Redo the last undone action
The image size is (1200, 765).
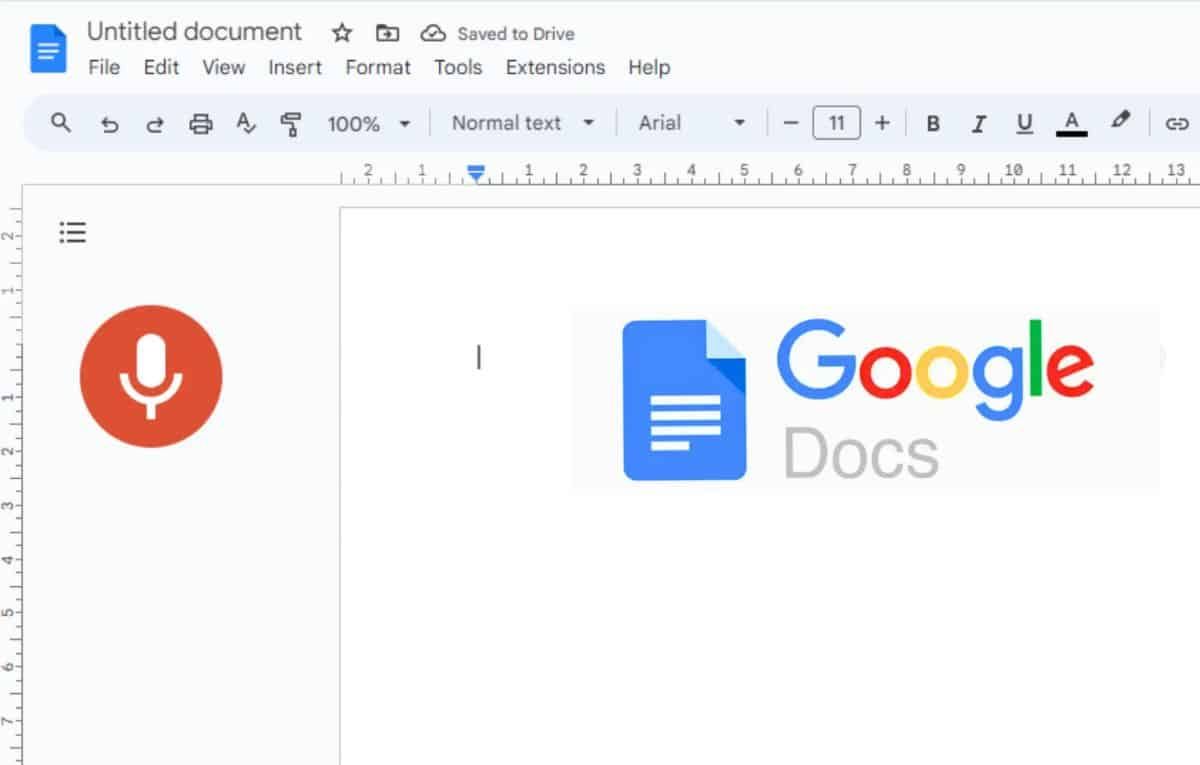155,124
